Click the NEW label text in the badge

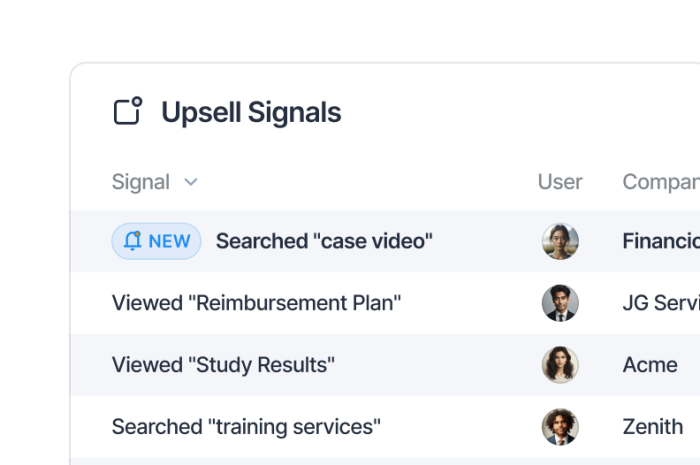point(169,241)
